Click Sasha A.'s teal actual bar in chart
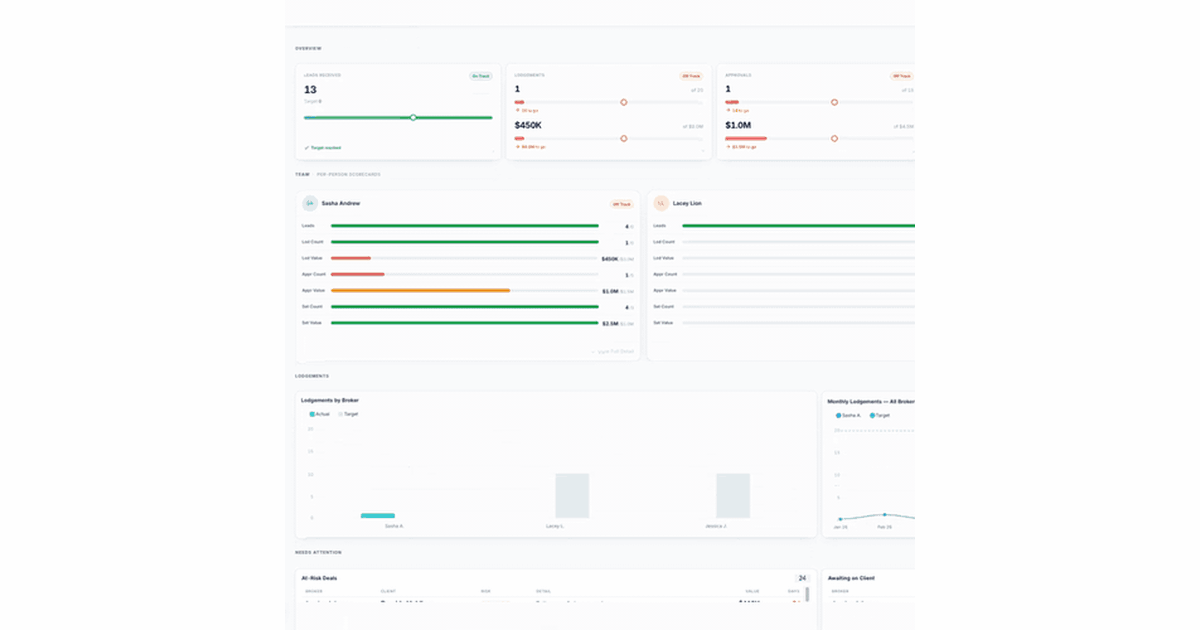 point(378,516)
